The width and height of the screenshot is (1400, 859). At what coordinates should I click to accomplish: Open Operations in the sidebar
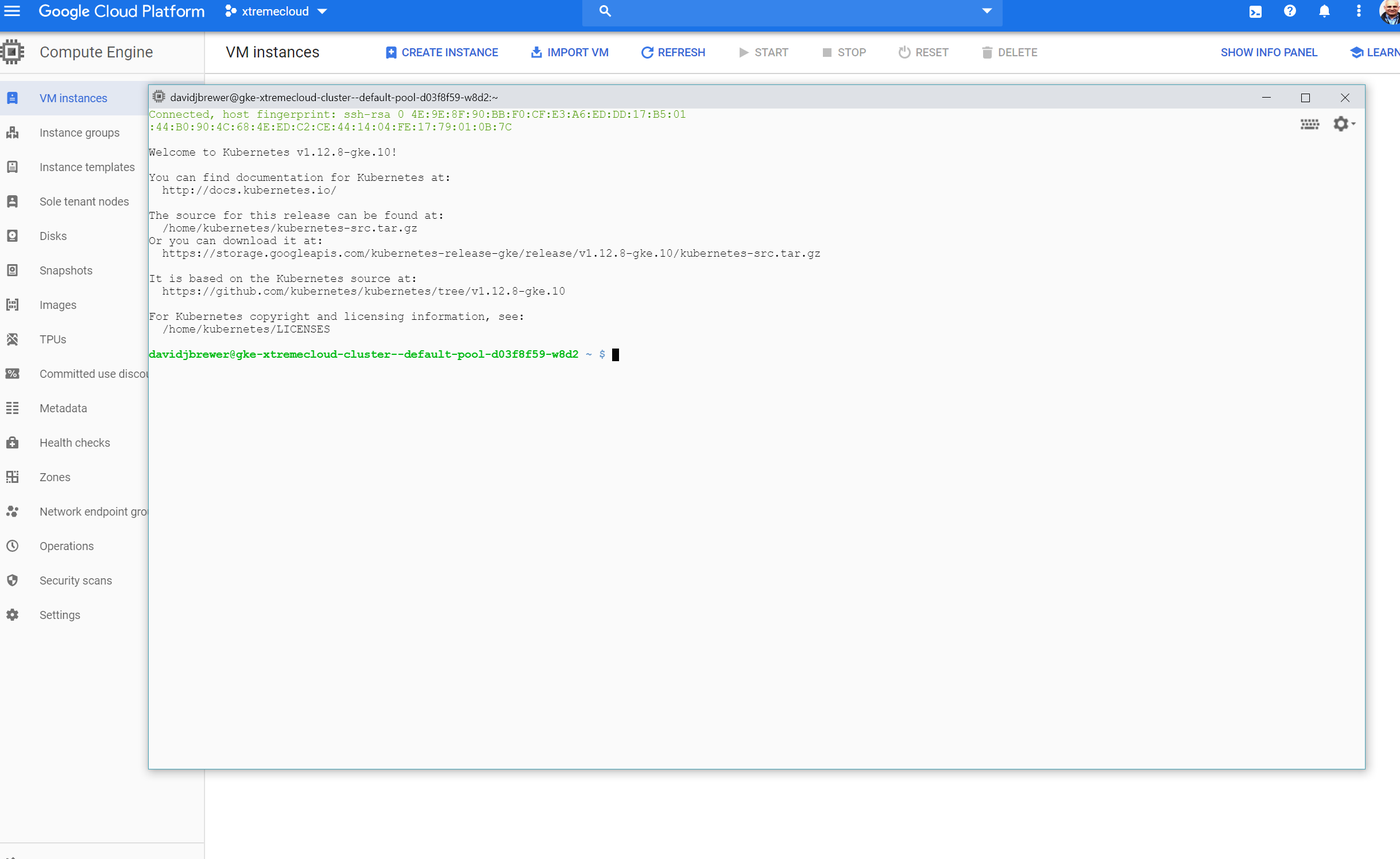[x=67, y=546]
